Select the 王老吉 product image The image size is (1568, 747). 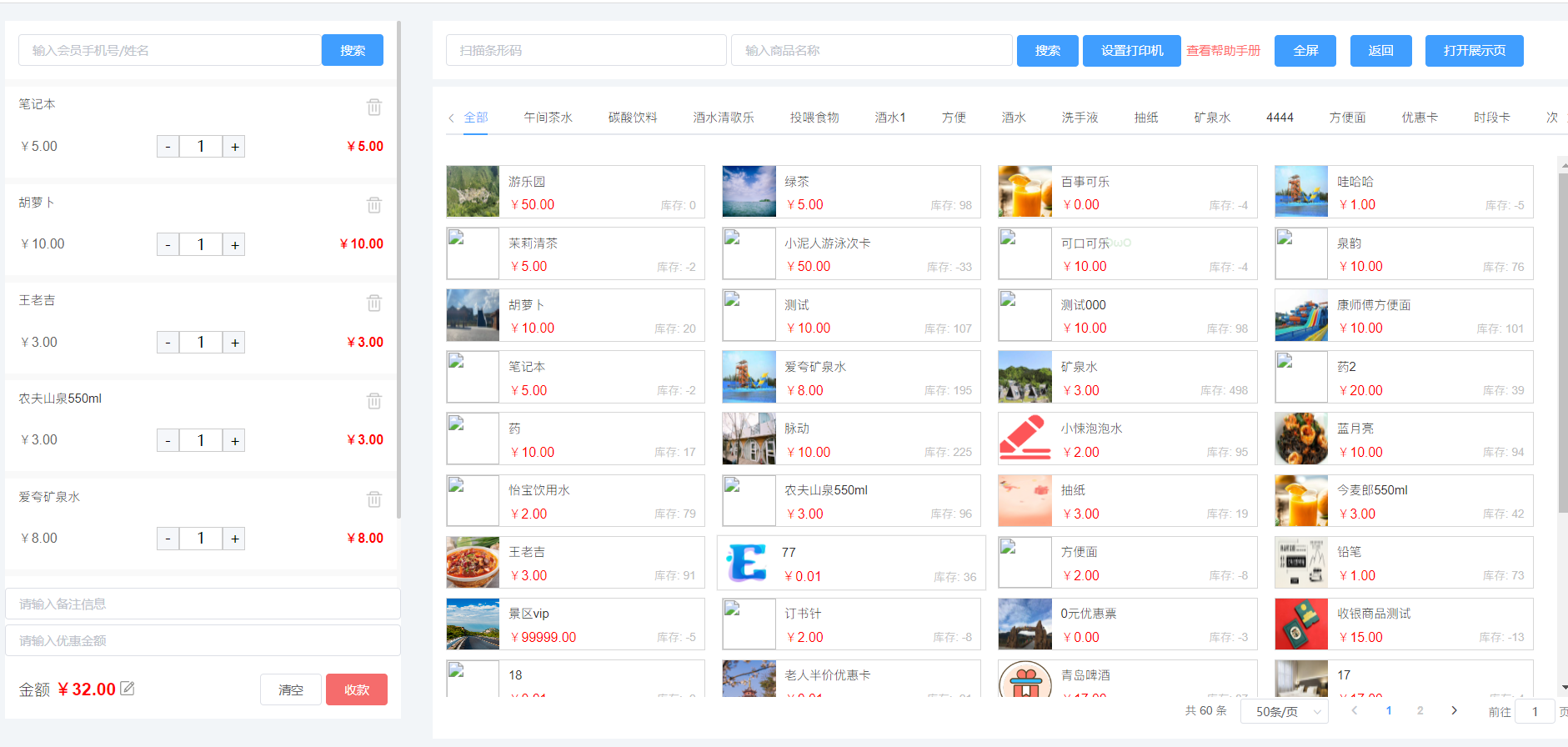(x=473, y=562)
